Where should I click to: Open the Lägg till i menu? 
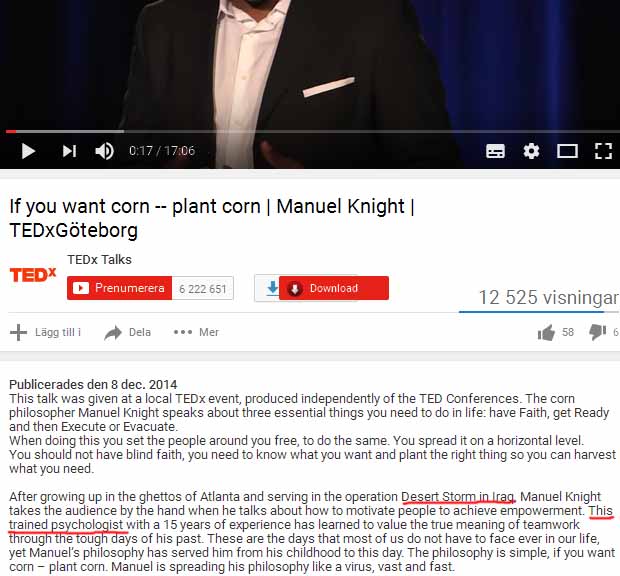coord(45,332)
